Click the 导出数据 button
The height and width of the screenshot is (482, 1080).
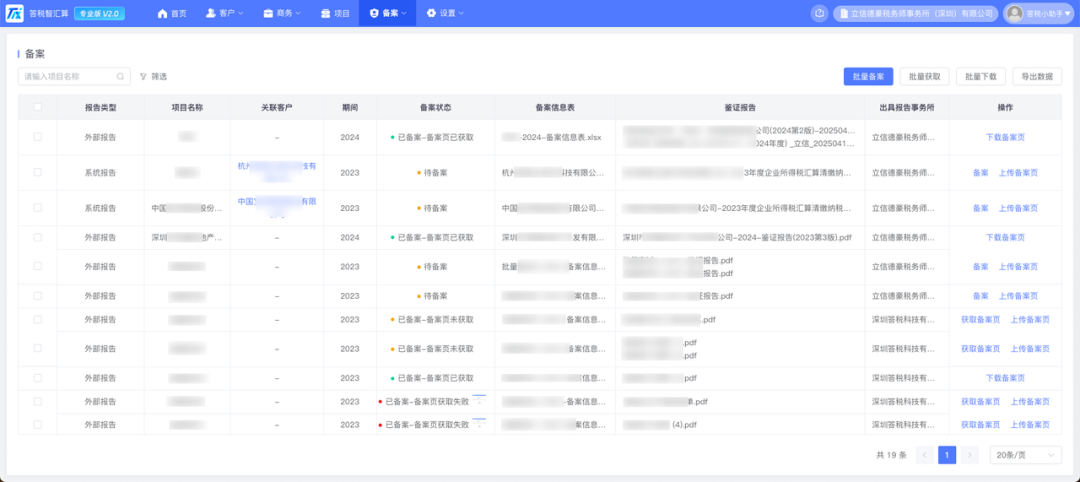[1037, 76]
